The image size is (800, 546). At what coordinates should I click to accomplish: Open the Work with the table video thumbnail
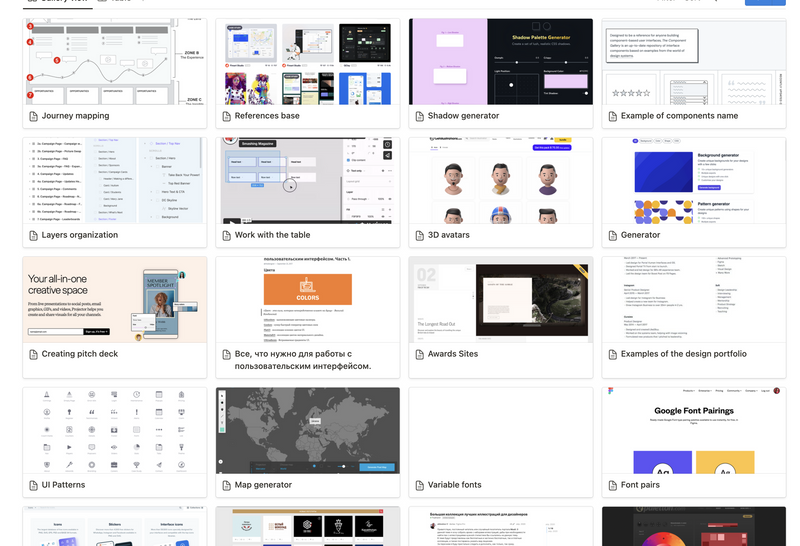(308, 181)
